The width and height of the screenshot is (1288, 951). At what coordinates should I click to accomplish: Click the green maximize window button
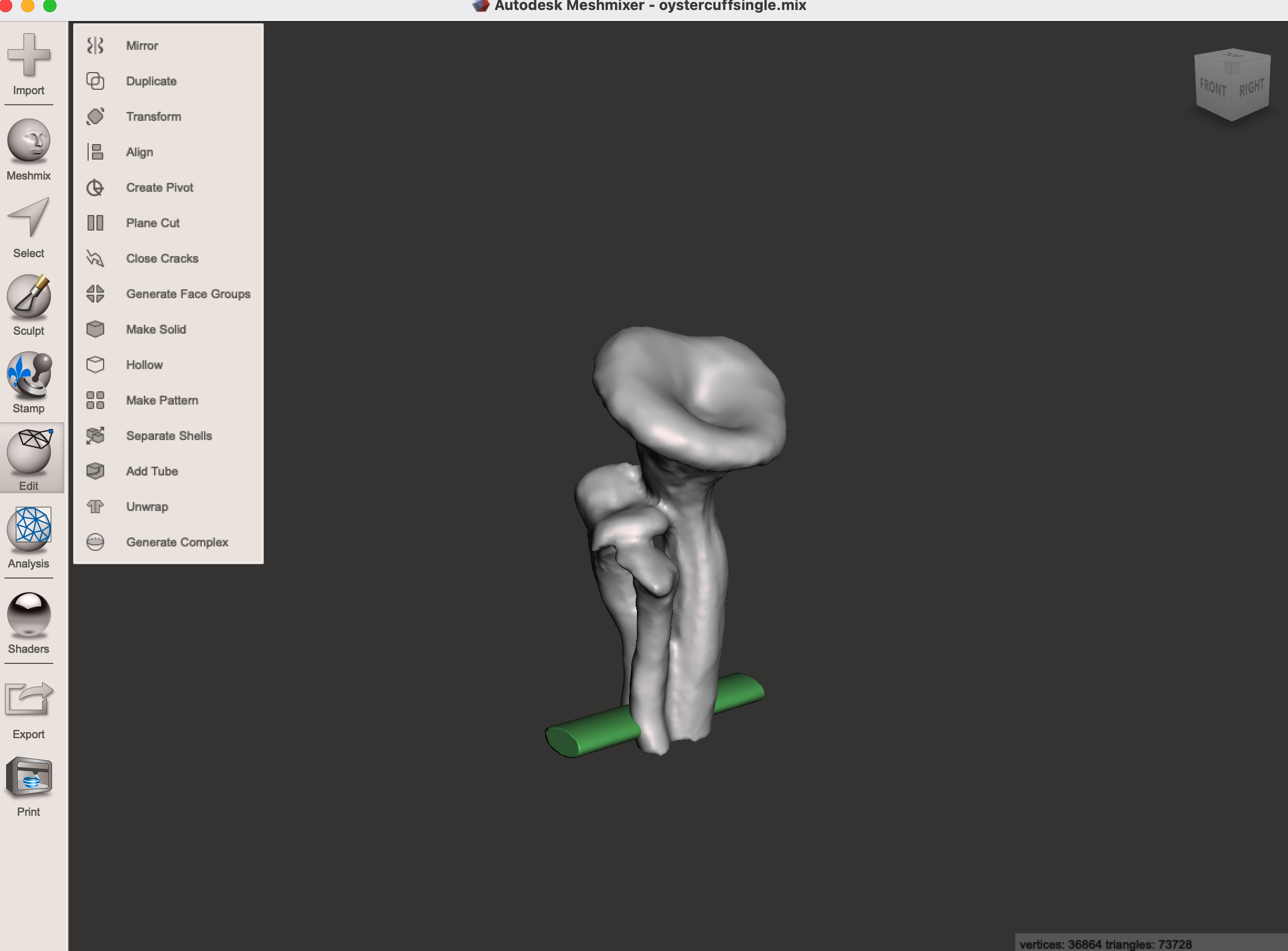click(50, 5)
